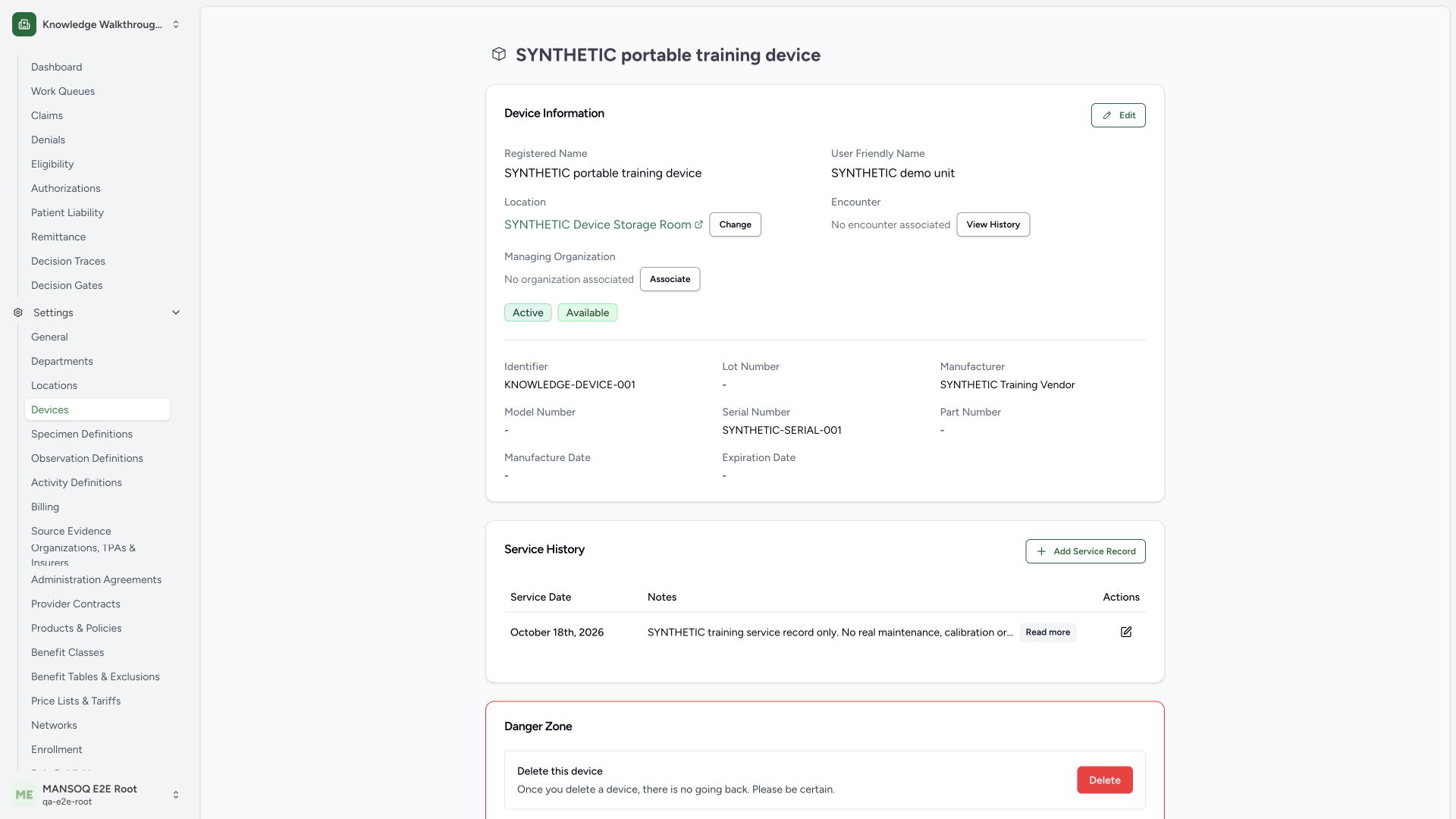The width and height of the screenshot is (1456, 819).
Task: Open external link icon next to Storage Room
Action: click(698, 224)
